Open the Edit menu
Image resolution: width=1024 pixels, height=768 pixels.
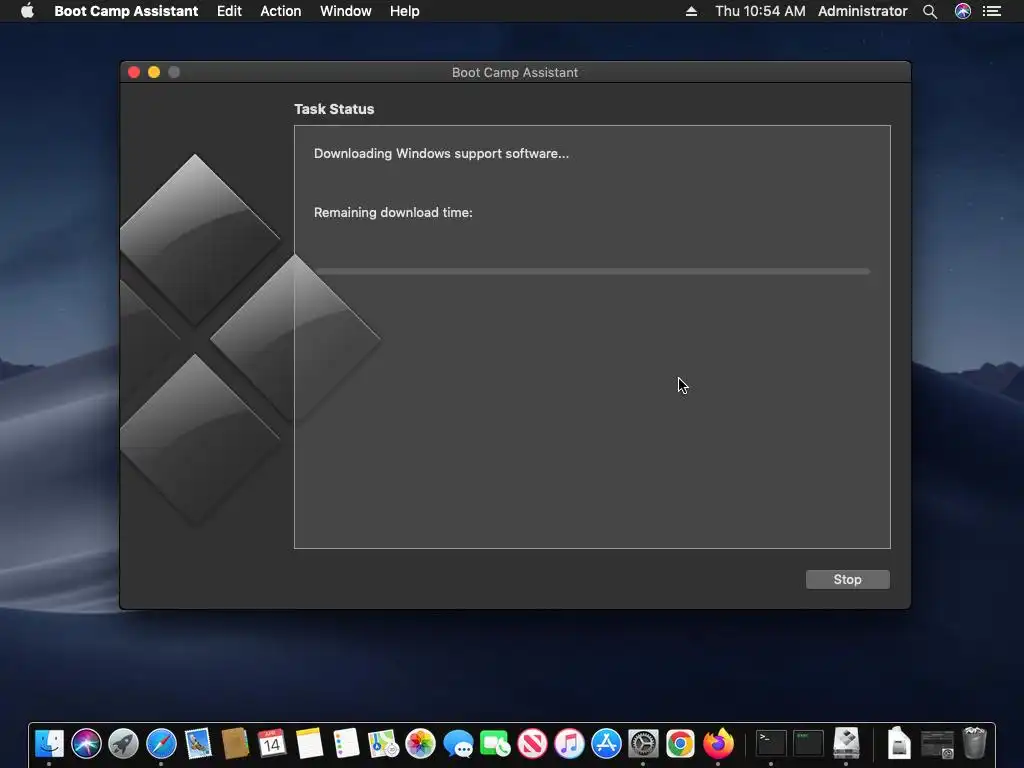tap(229, 11)
